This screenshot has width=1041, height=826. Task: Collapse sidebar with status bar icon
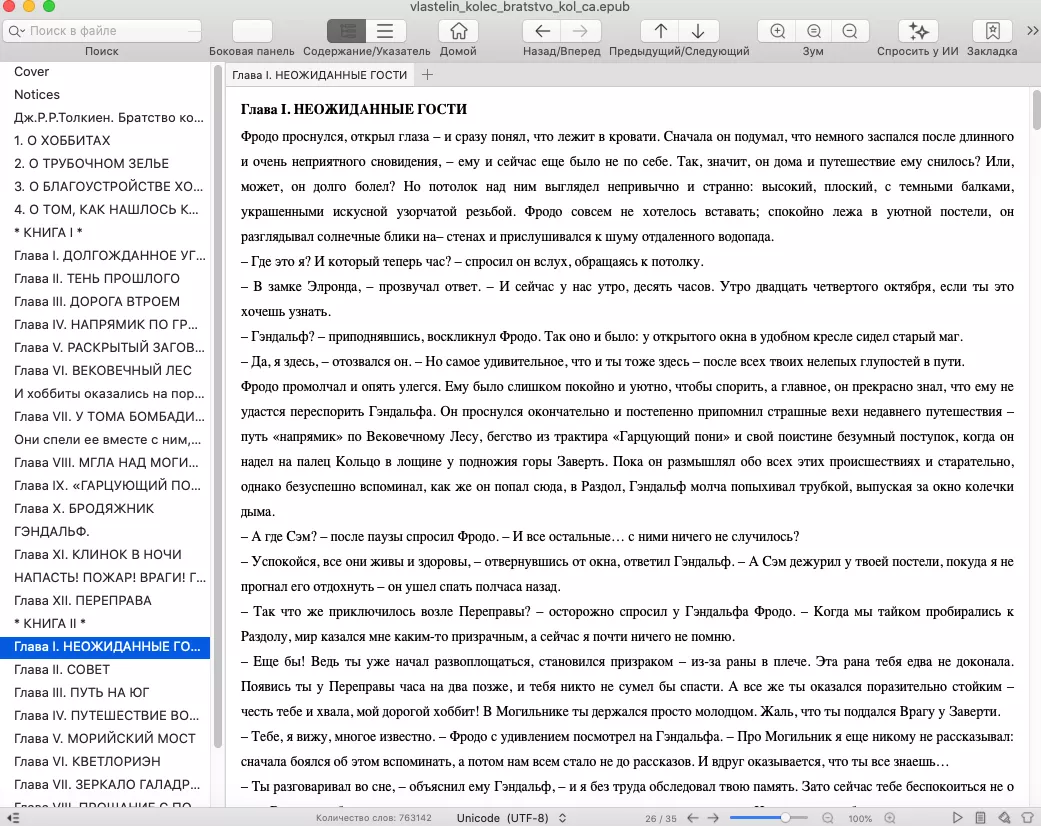[x=13, y=818]
